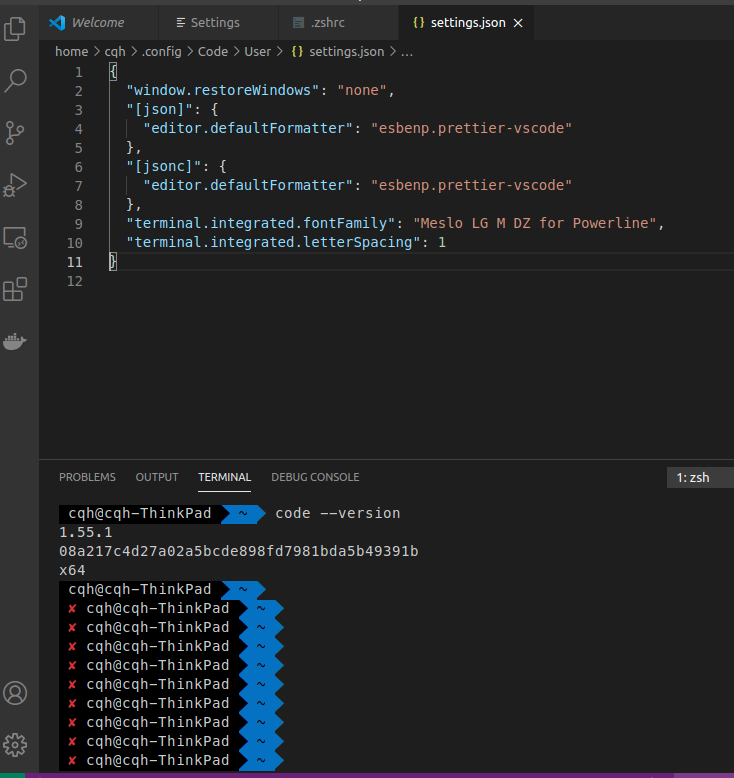
Task: Expand the breadcrumb ellipsis symbol
Action: click(407, 52)
